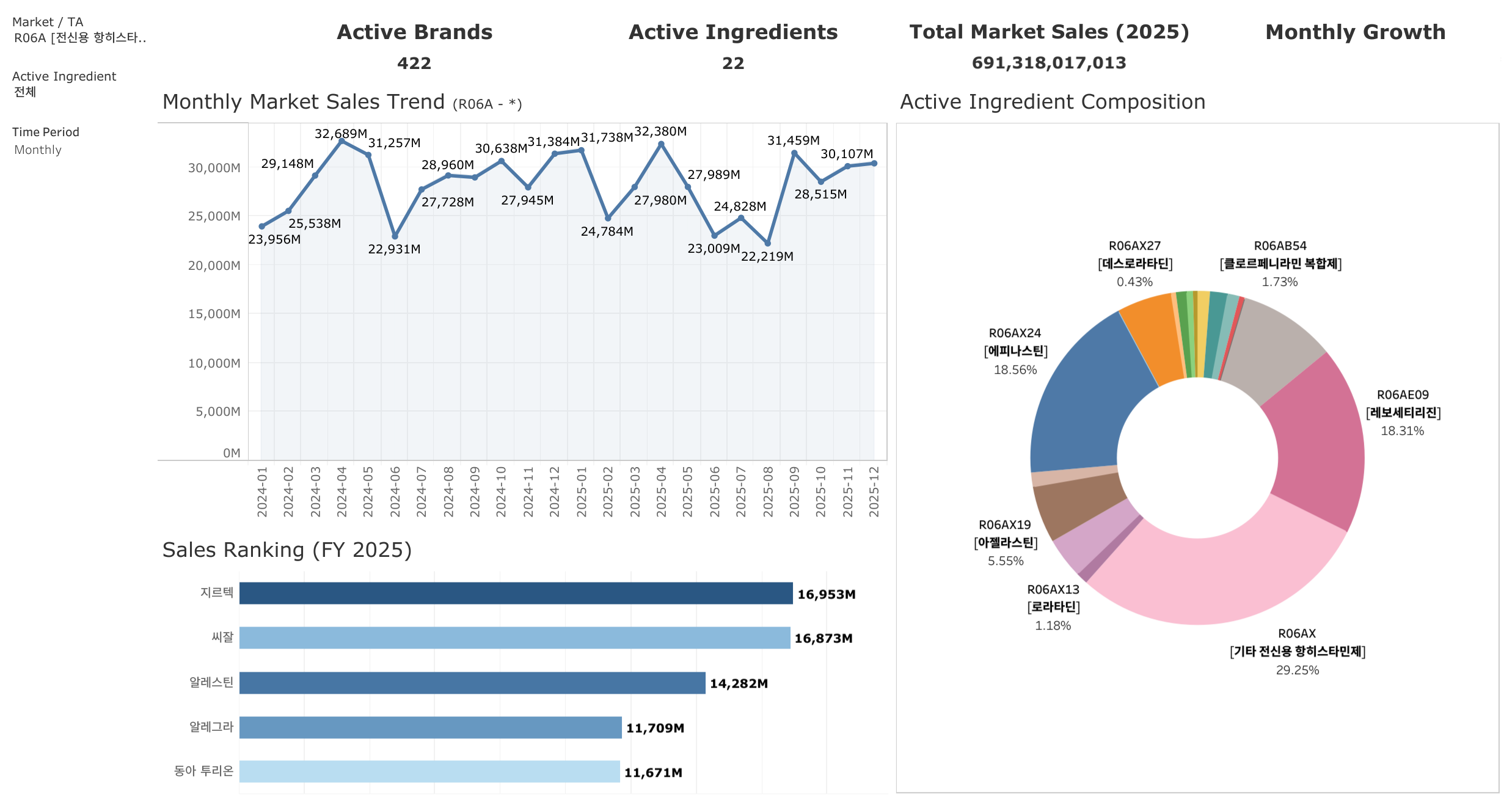This screenshot has width=1512, height=806.
Task: Select the 지르텍 bar in Sales Ranking
Action: 516,594
